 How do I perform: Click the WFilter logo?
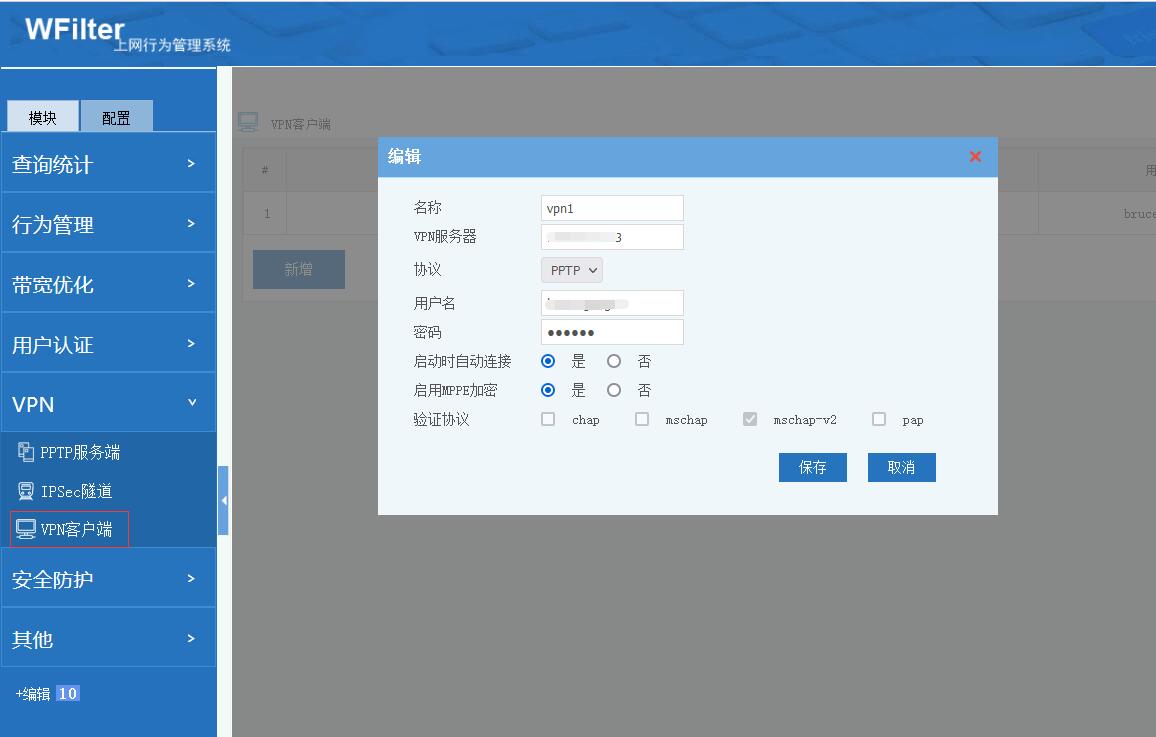75,30
